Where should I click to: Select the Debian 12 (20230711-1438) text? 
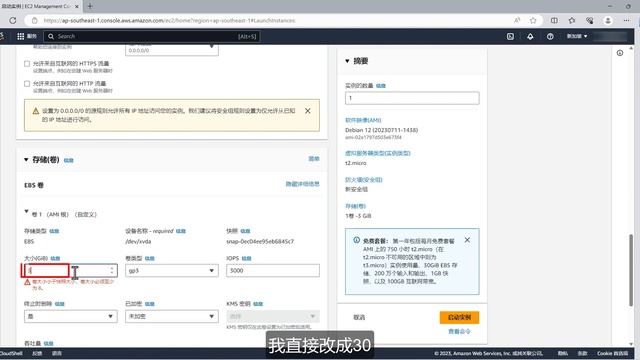point(382,130)
